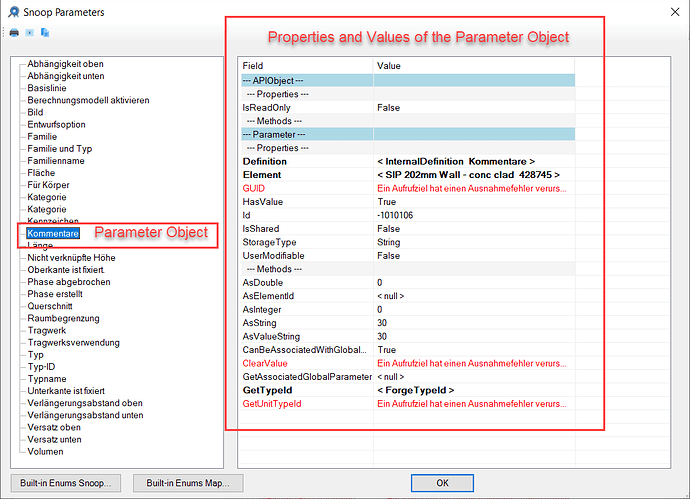The height and width of the screenshot is (499, 690).
Task: Click the AsDouble method row
Action: (x=408, y=283)
